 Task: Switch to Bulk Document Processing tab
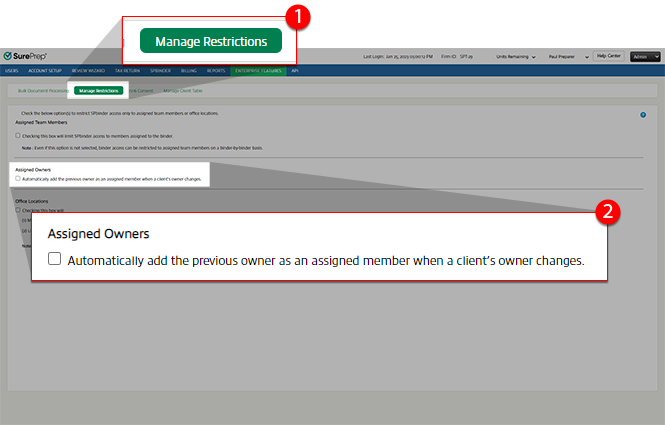point(43,91)
